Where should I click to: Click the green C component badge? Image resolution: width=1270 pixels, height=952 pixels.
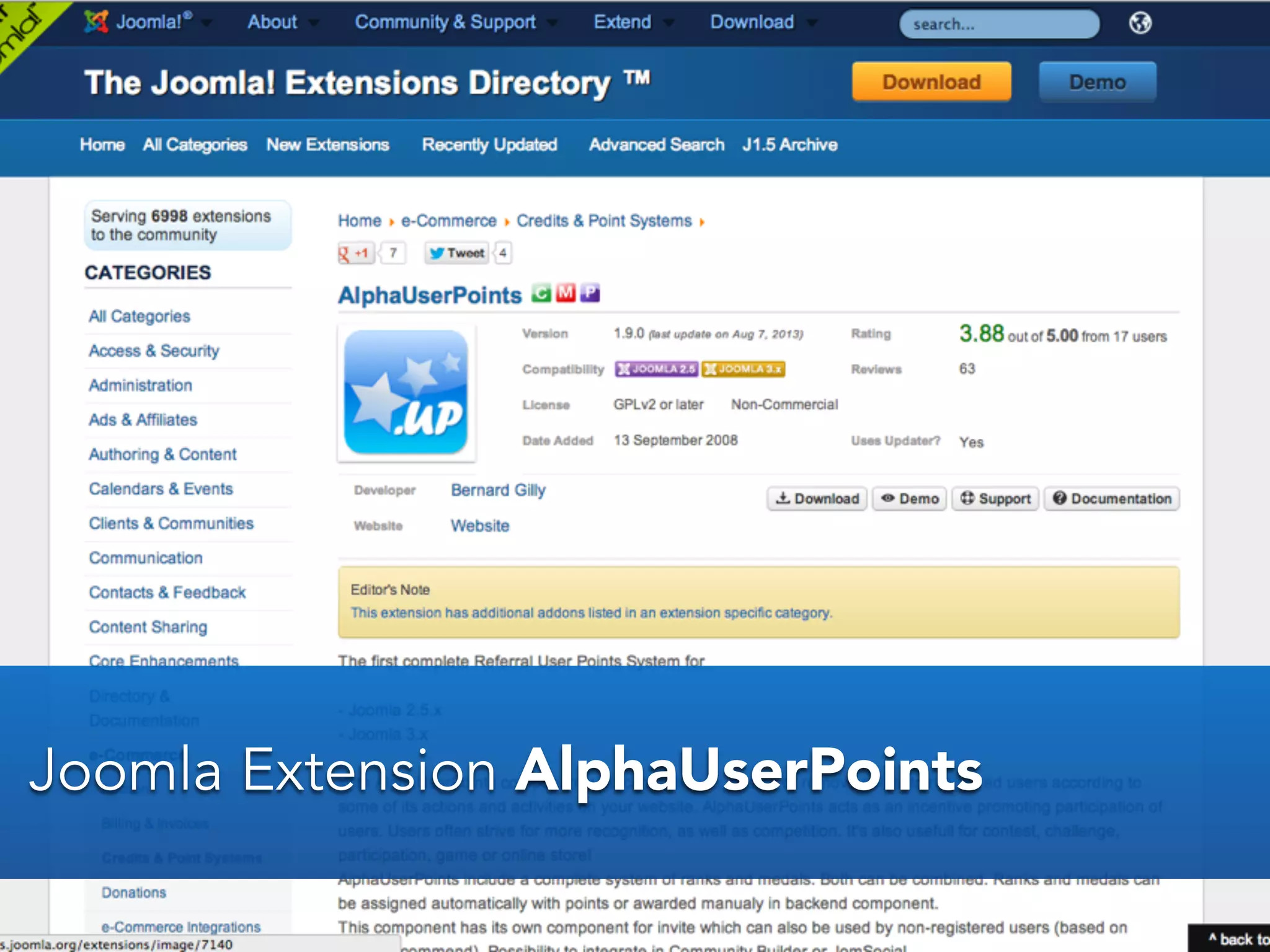click(541, 293)
